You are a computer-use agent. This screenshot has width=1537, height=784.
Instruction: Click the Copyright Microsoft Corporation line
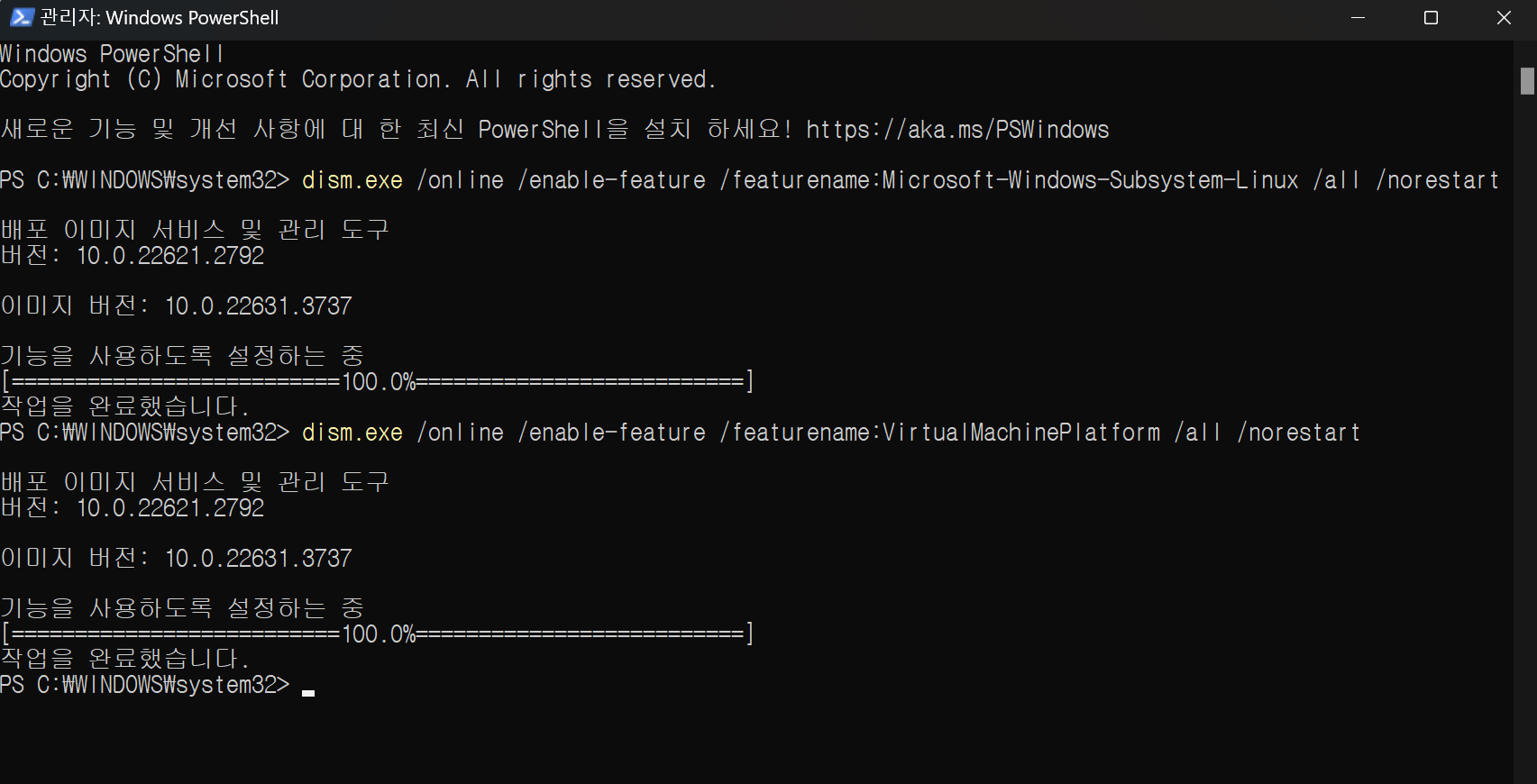tap(357, 79)
